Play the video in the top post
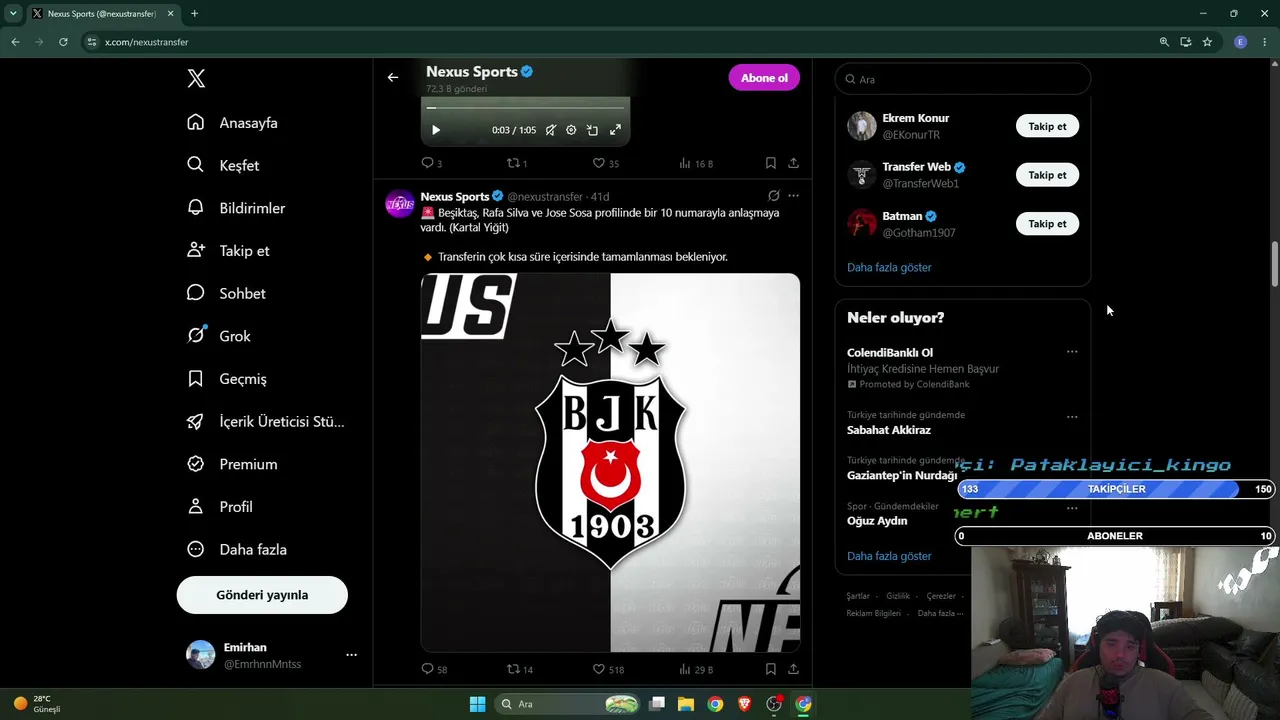 [x=436, y=130]
